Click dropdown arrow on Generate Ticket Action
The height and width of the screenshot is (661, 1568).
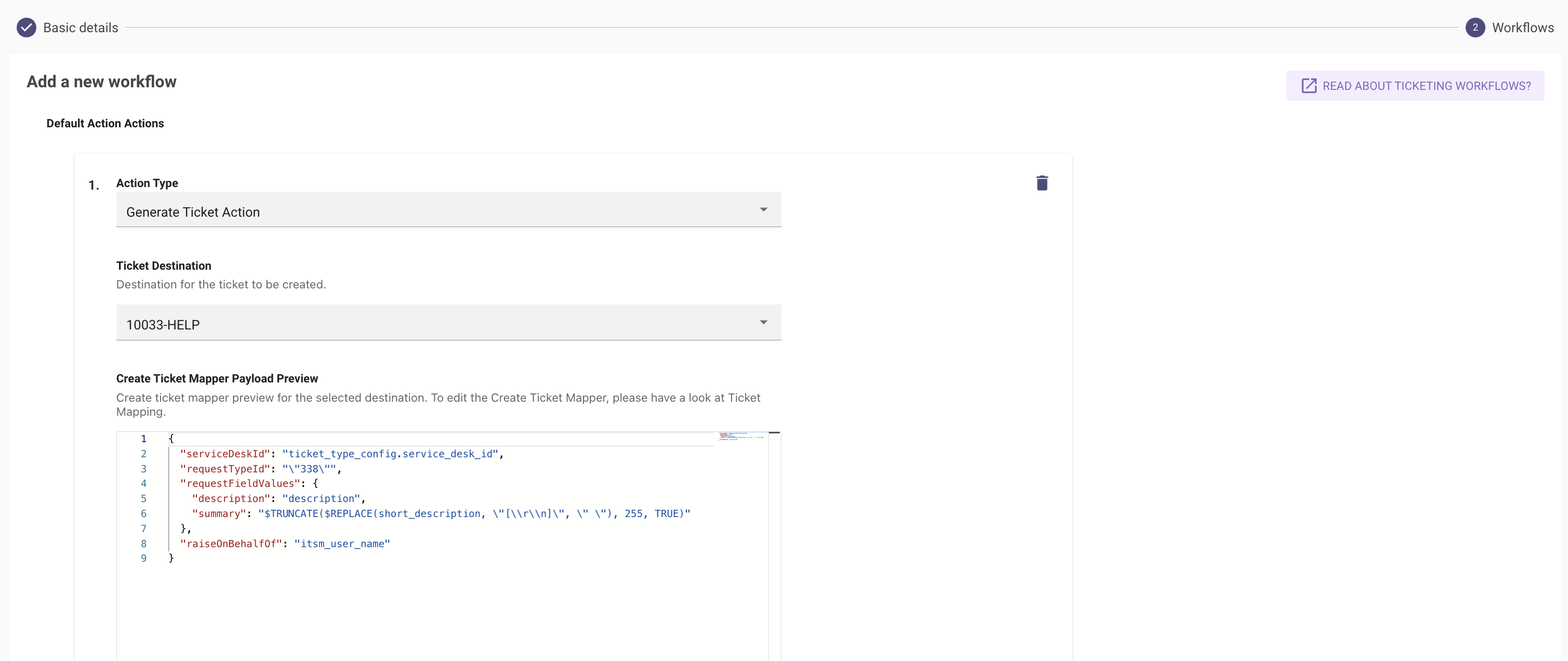coord(763,210)
